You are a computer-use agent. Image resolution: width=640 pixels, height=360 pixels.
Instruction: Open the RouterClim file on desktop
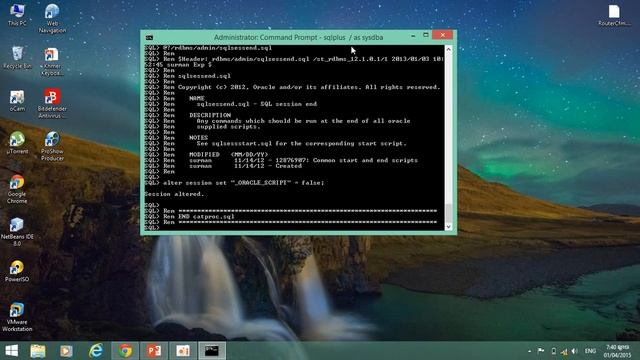[614, 16]
